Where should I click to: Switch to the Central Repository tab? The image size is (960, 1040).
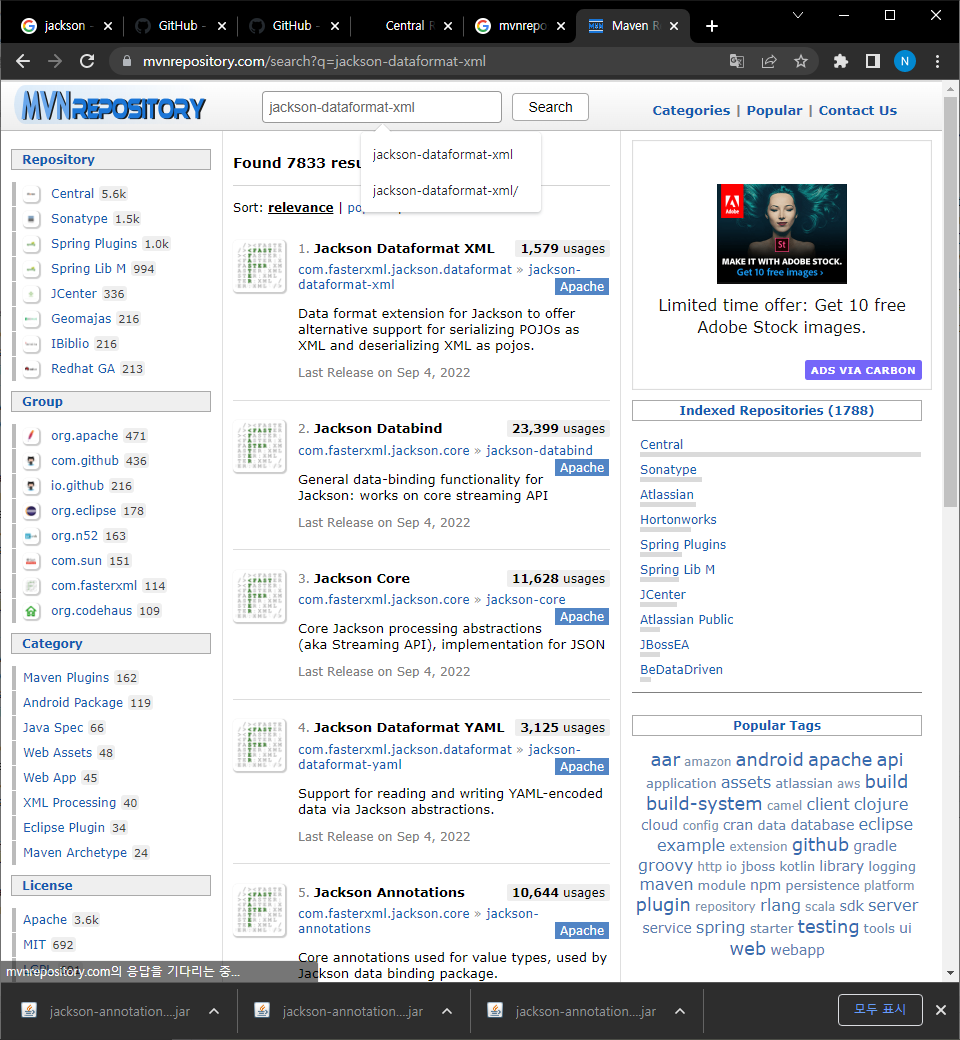pyautogui.click(x=409, y=26)
